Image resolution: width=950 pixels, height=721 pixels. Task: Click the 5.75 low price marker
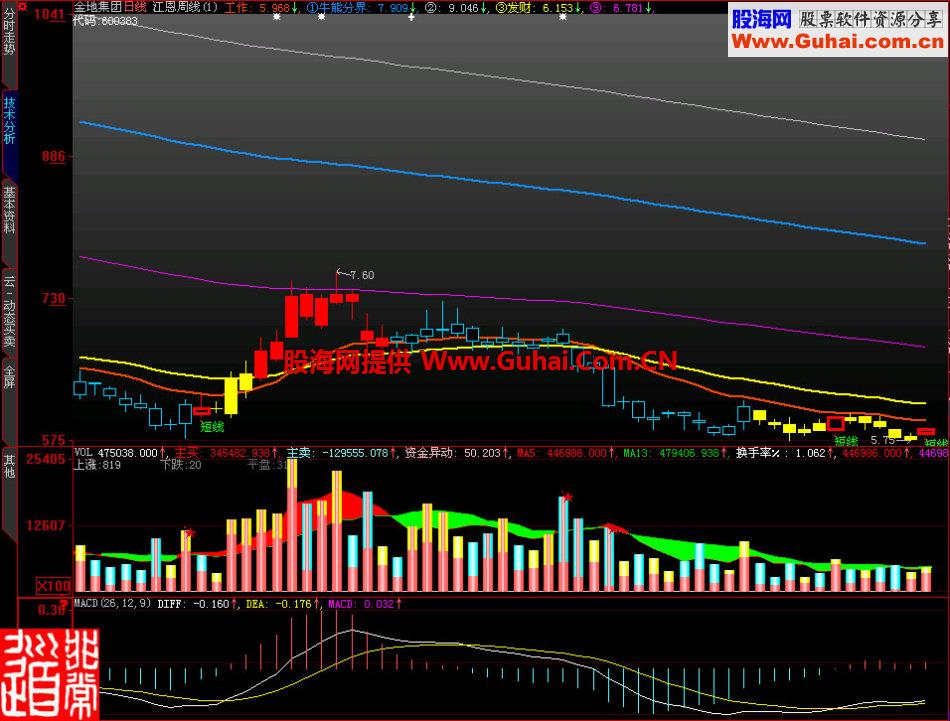882,440
